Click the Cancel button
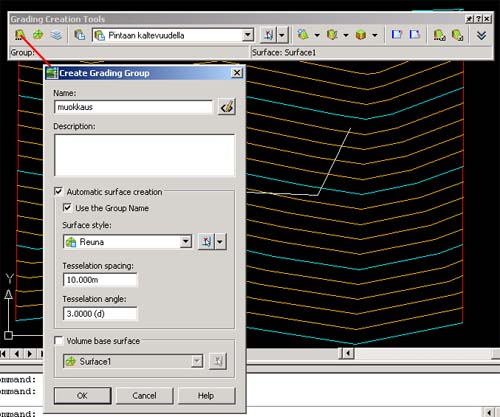Screen dimensions: 500x417 tap(144, 396)
